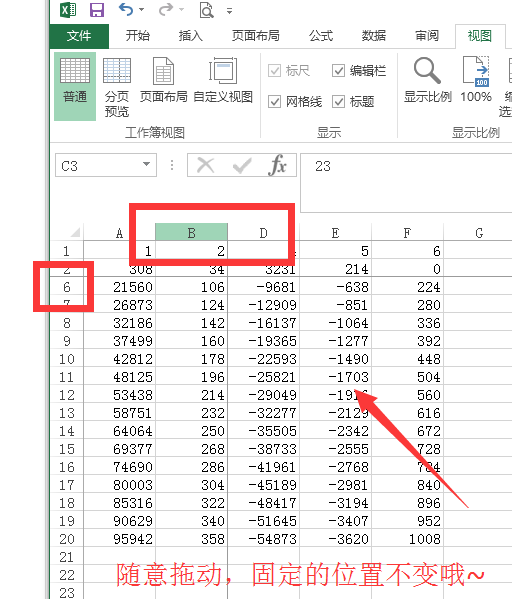Undo the last action
This screenshot has height=599, width=512.
click(x=126, y=9)
